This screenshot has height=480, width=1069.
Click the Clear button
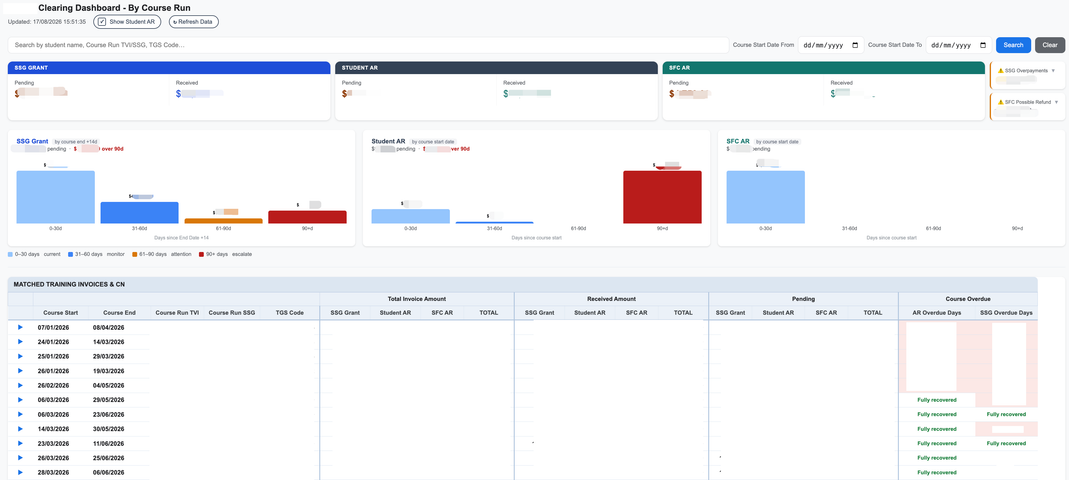coord(1050,45)
